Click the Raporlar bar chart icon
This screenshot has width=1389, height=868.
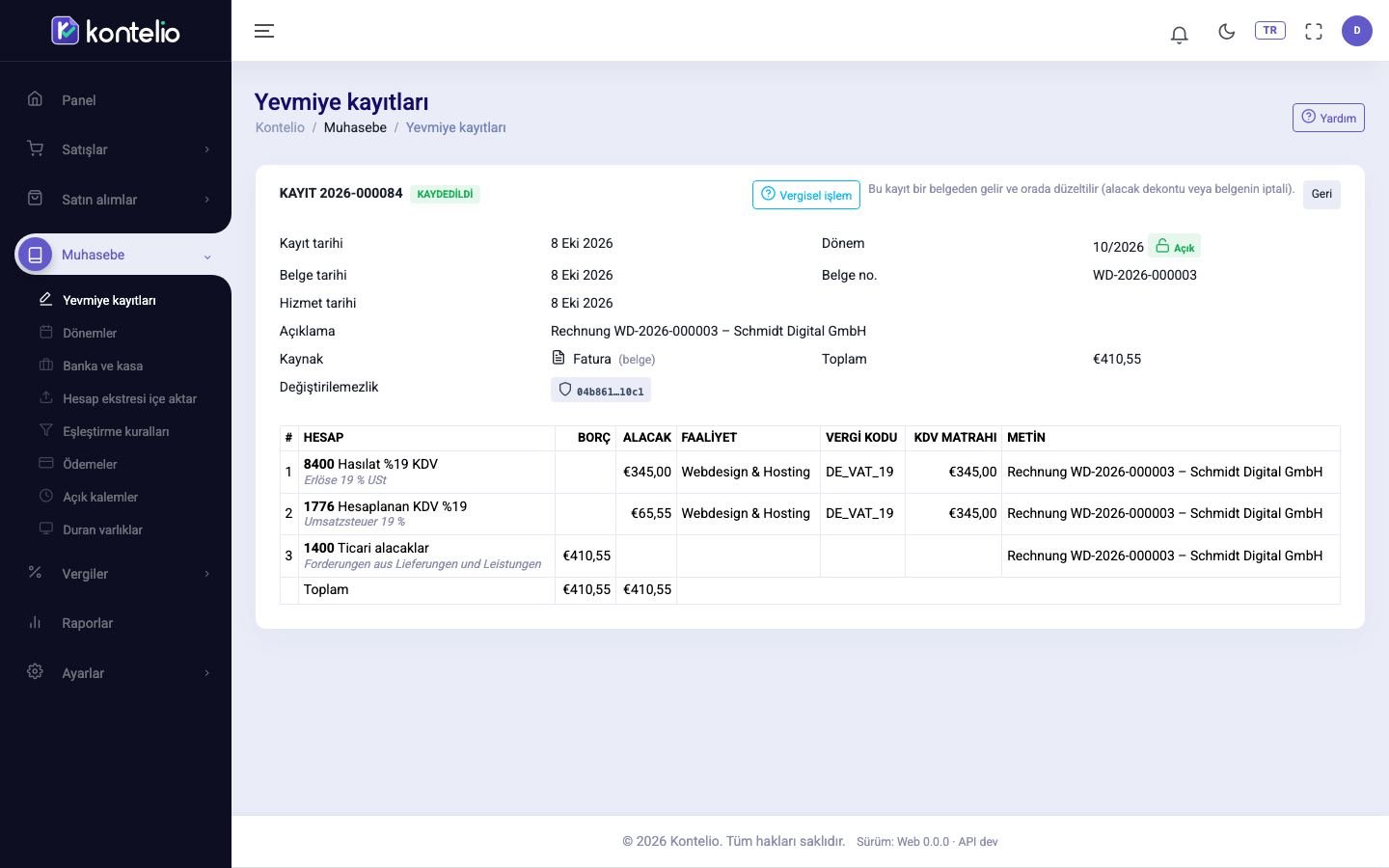pyautogui.click(x=36, y=622)
